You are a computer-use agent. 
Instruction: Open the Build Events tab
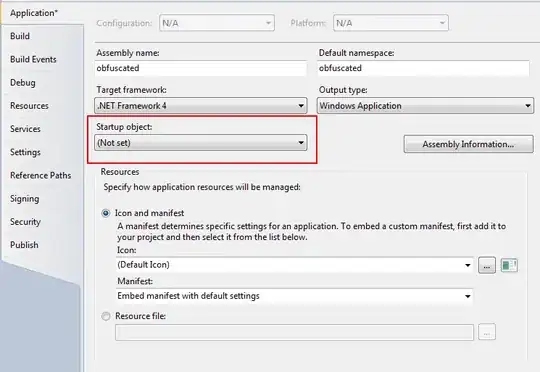pyautogui.click(x=33, y=59)
